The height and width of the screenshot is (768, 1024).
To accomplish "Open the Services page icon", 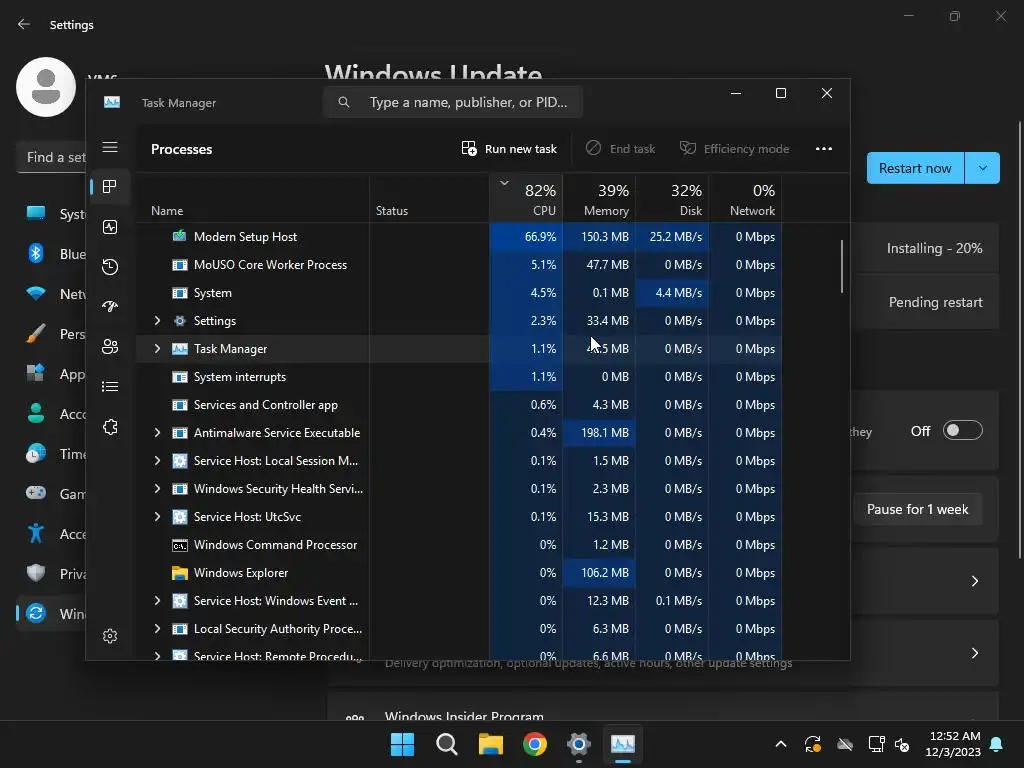I will point(110,426).
